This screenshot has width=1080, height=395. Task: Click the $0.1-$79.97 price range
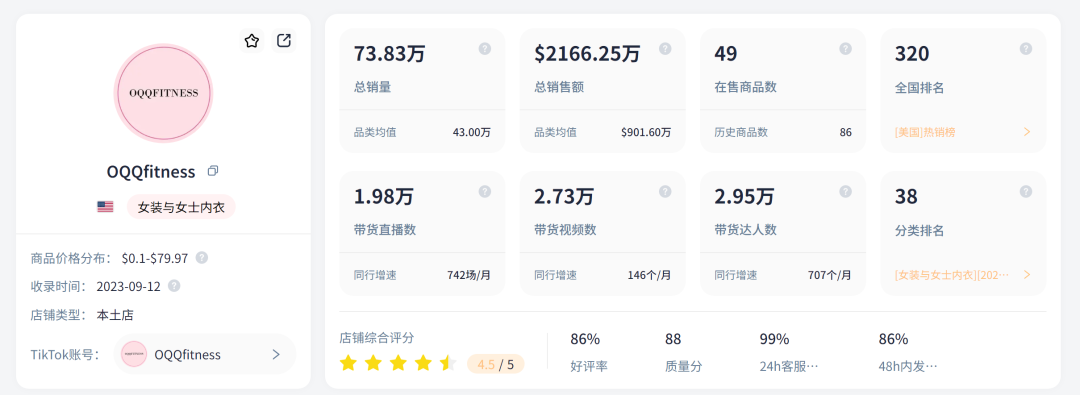click(155, 258)
